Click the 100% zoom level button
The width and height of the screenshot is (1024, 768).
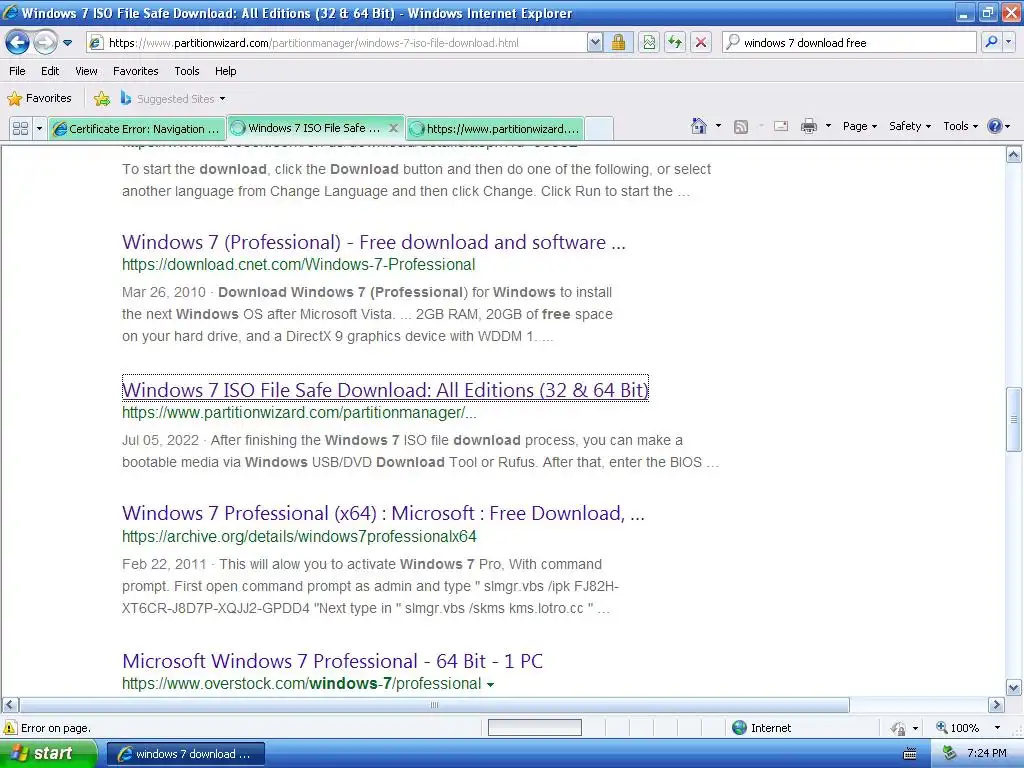tap(958, 728)
